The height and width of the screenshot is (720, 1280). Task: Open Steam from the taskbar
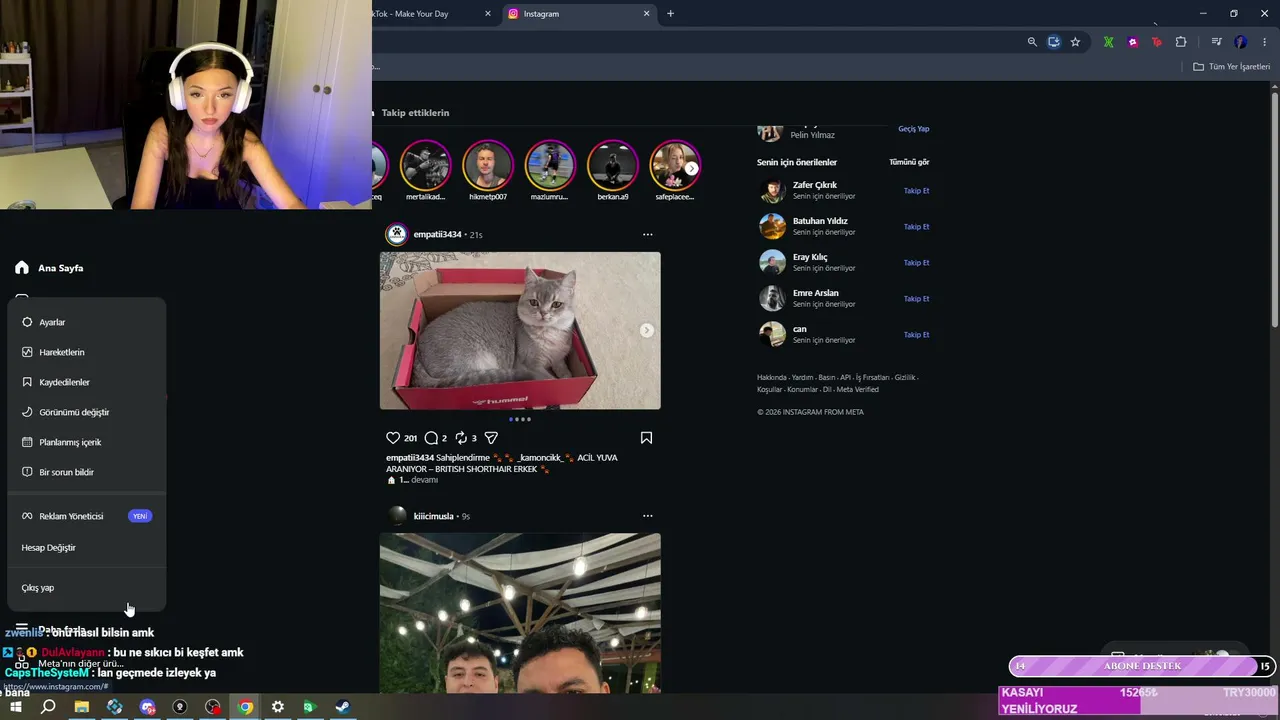[342, 707]
